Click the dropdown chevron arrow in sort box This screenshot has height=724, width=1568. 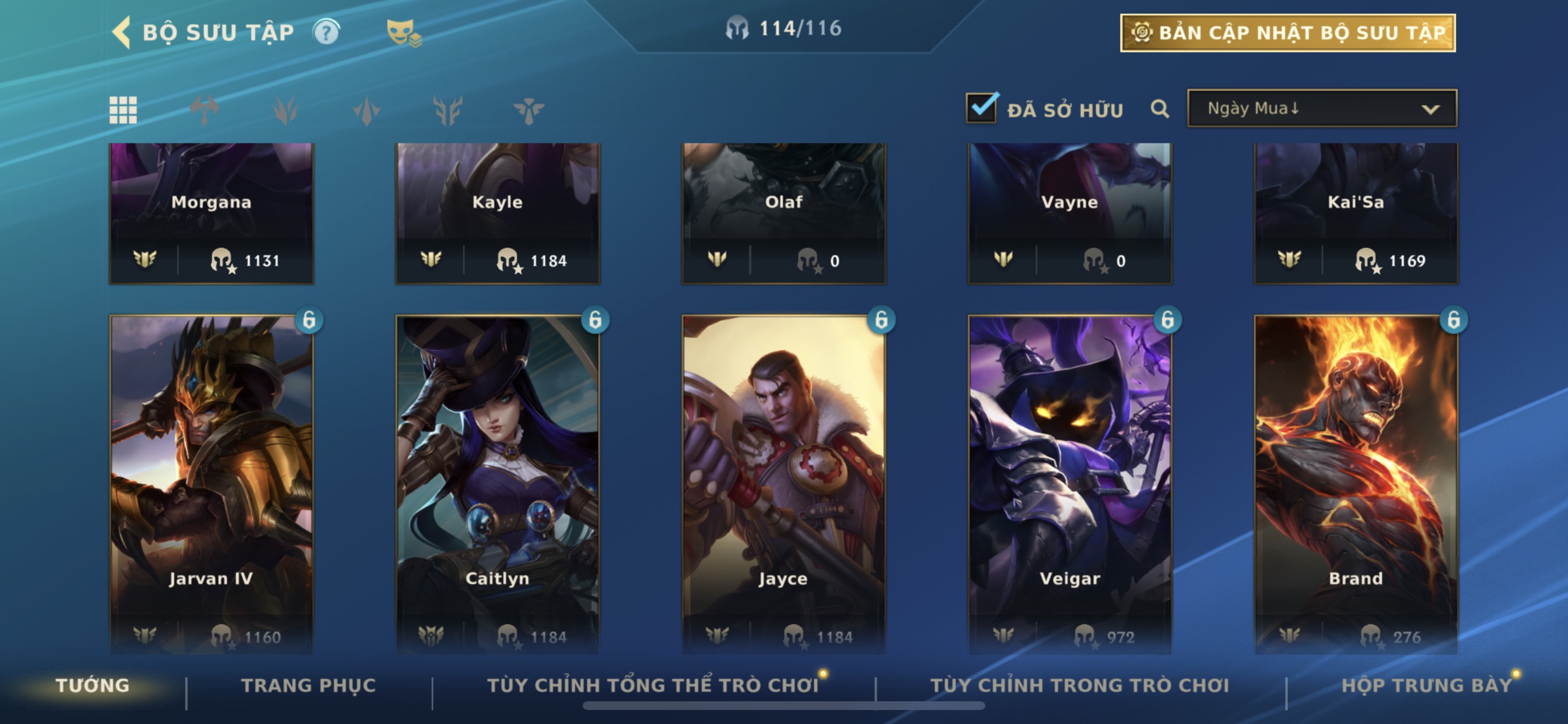1430,110
